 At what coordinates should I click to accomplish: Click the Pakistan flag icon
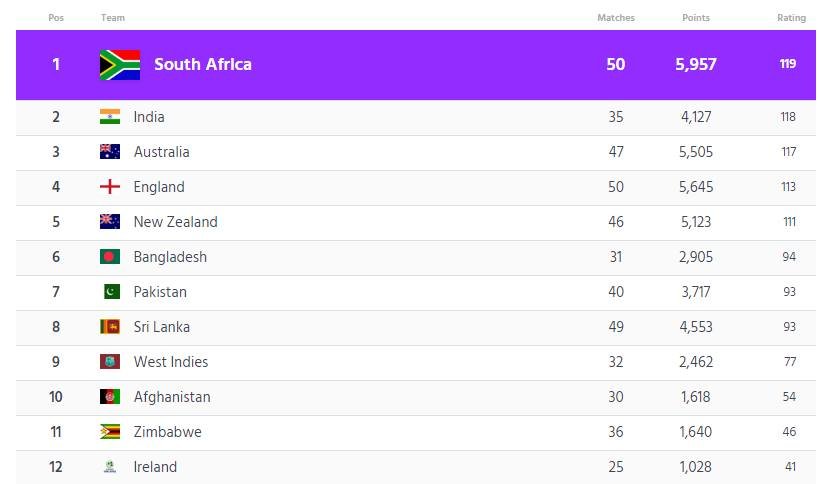tap(112, 291)
